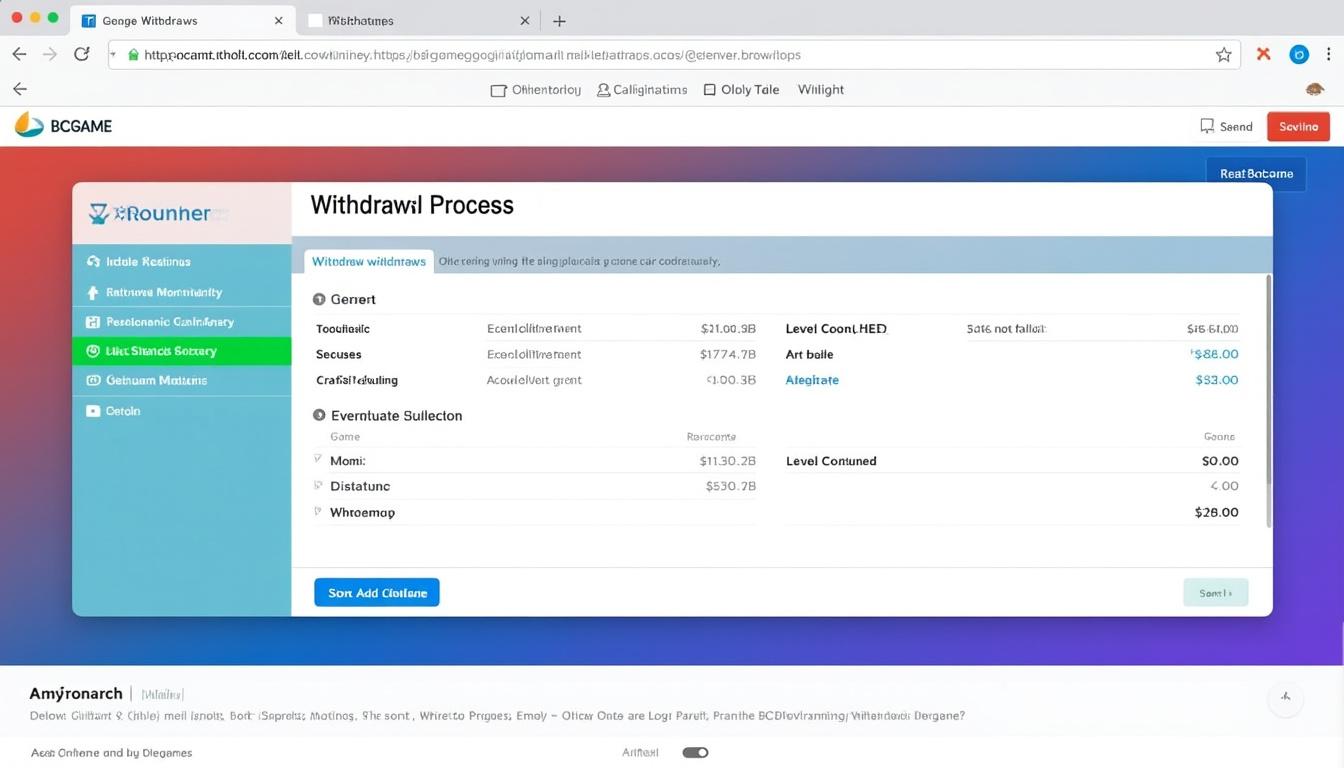1344x768 pixels.
Task: Toggle the switch at page bottom
Action: pyautogui.click(x=695, y=752)
